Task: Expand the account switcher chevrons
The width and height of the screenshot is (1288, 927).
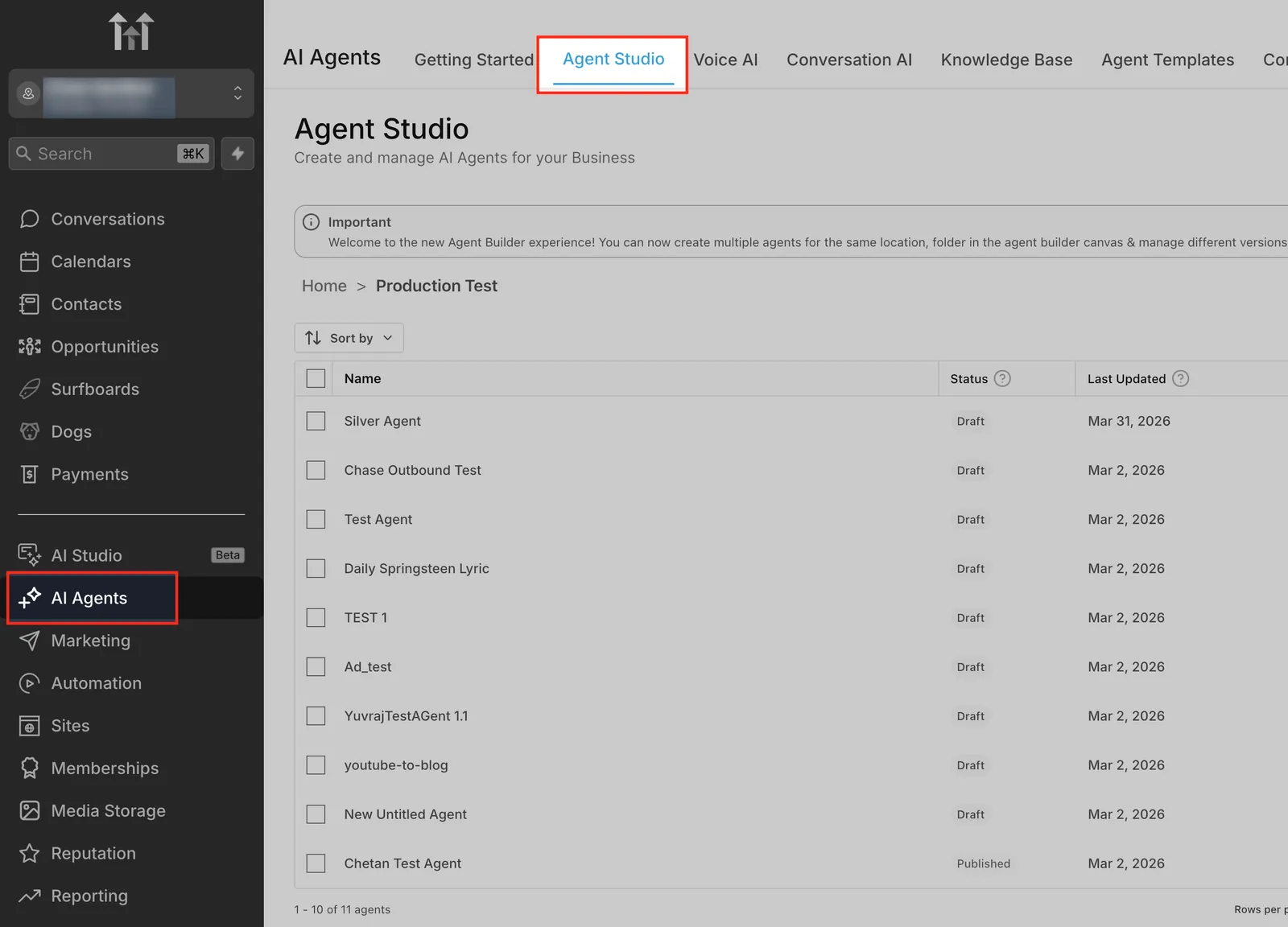Action: 237,93
